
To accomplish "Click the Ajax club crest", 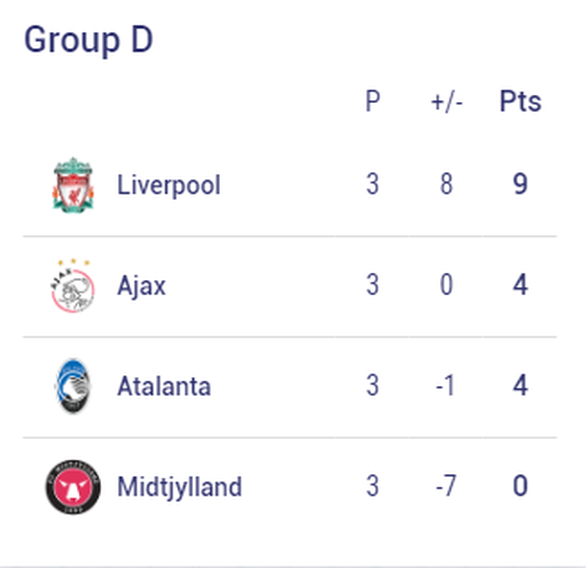I will point(73,286).
